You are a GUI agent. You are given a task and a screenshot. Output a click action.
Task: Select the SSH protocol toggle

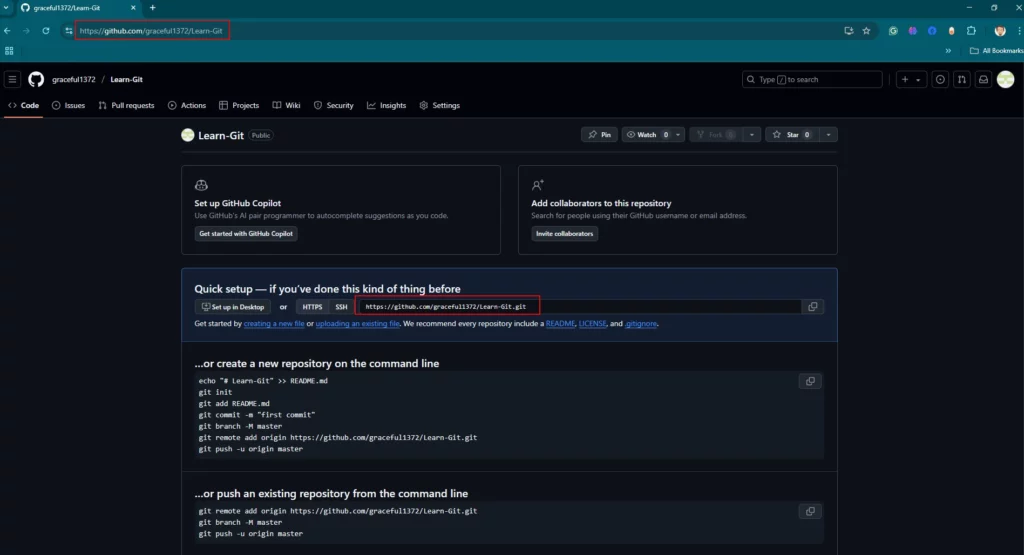[x=341, y=307]
